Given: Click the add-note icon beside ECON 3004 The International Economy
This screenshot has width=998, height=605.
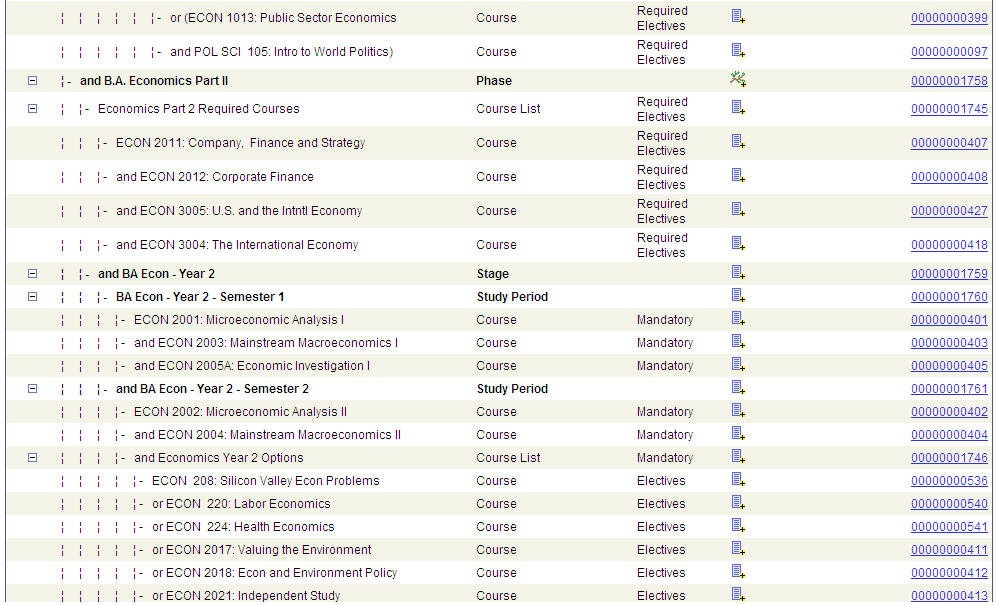Looking at the screenshot, I should point(737,245).
